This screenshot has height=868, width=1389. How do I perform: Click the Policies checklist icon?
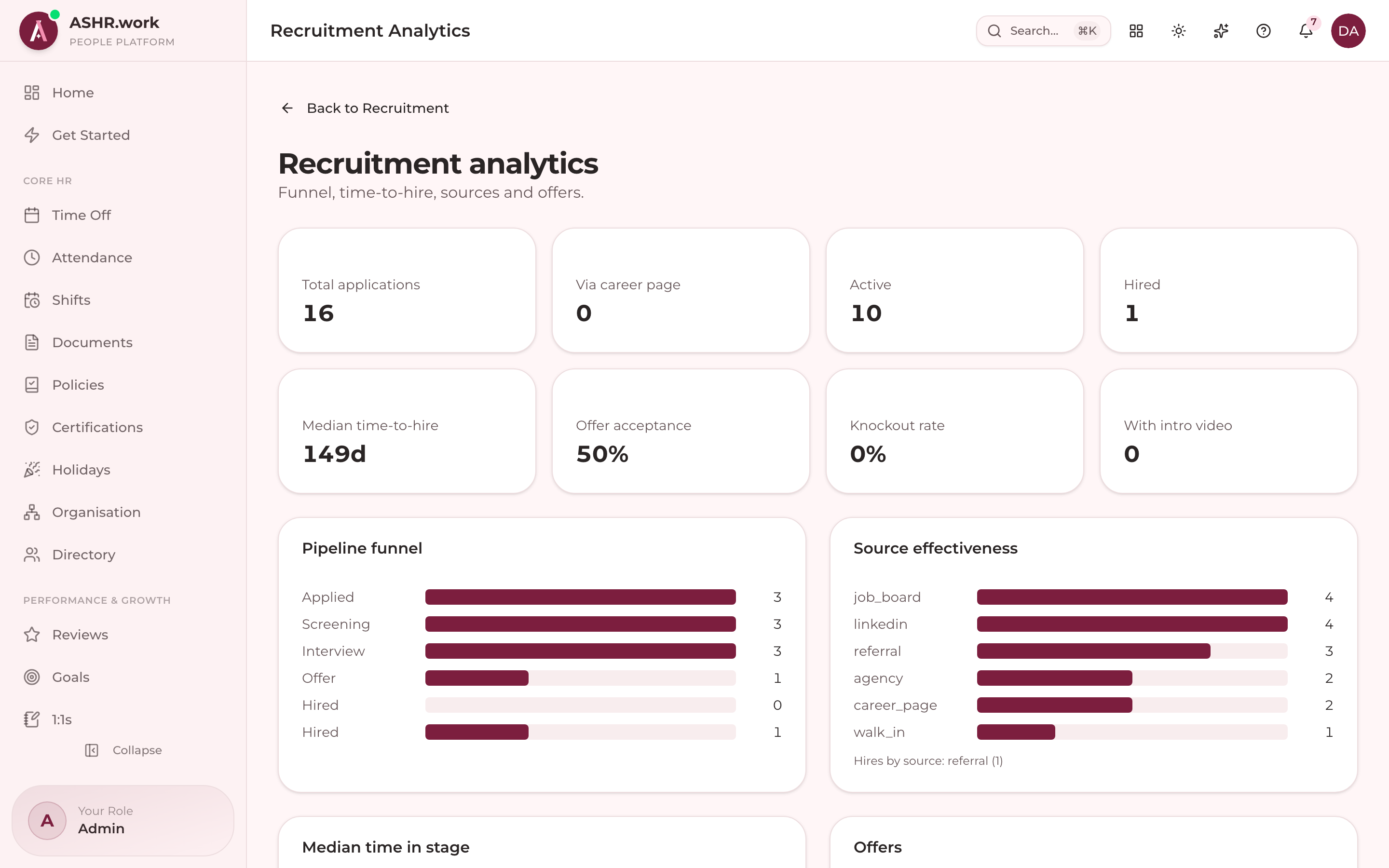[31, 385]
